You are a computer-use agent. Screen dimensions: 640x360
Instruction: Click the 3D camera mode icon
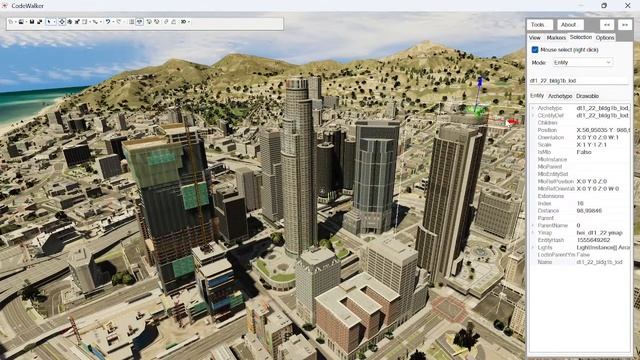coord(184,22)
